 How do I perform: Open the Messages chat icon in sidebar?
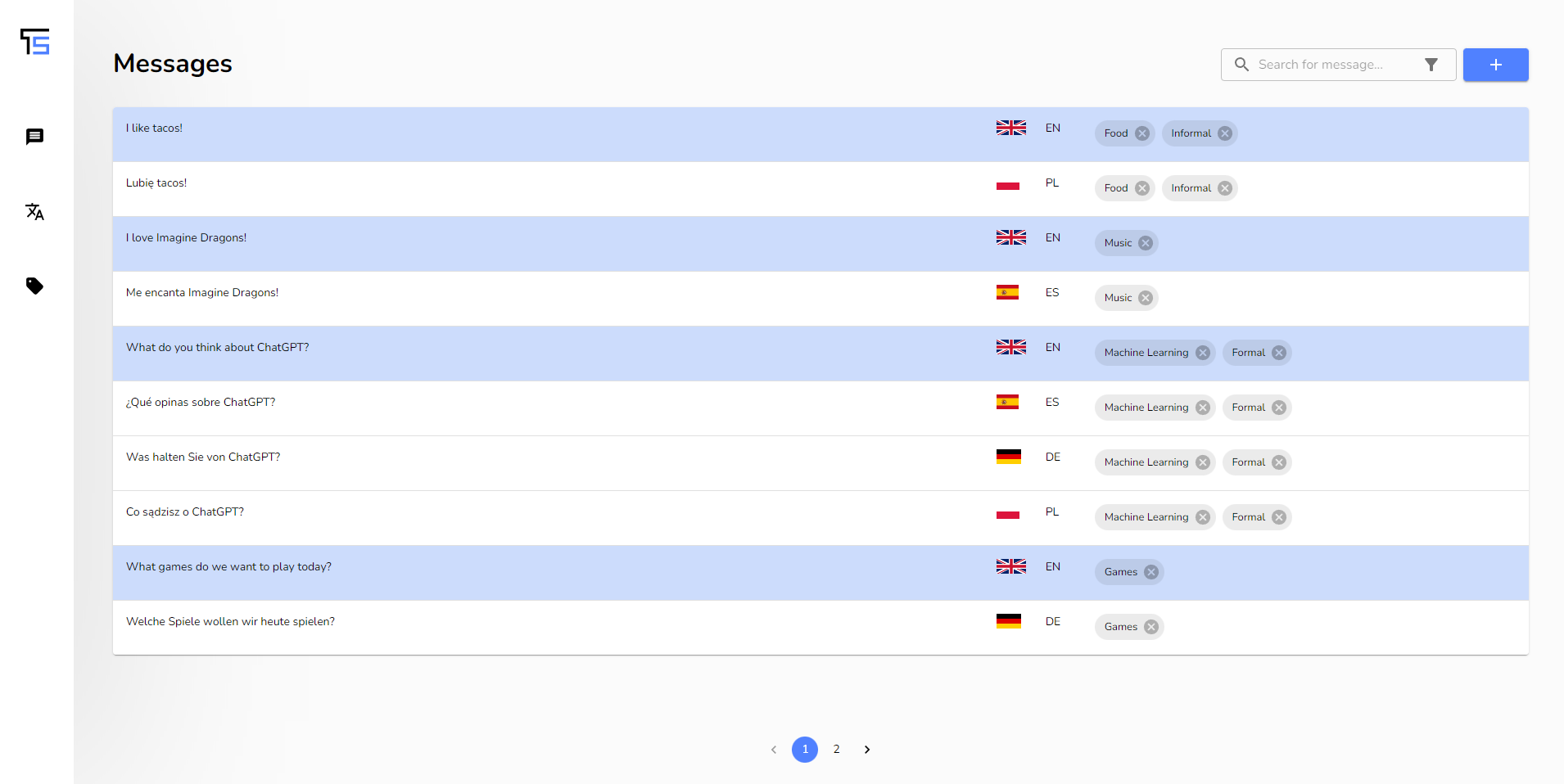click(x=34, y=137)
